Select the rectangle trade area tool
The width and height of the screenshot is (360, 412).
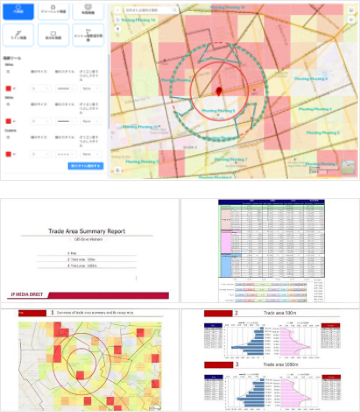click(53, 35)
